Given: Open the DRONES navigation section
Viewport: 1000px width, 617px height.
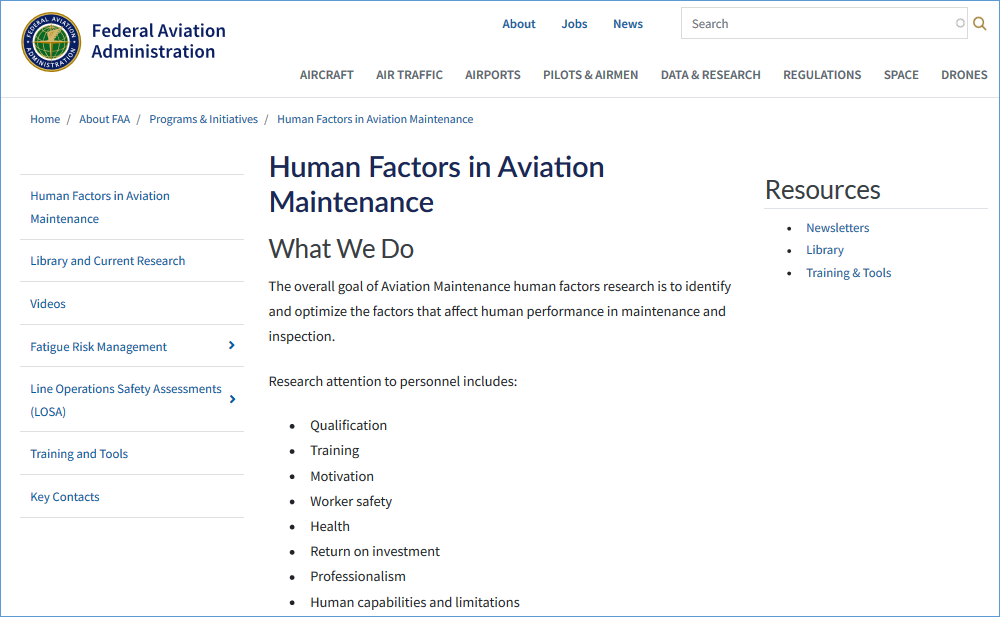Looking at the screenshot, I should point(963,74).
